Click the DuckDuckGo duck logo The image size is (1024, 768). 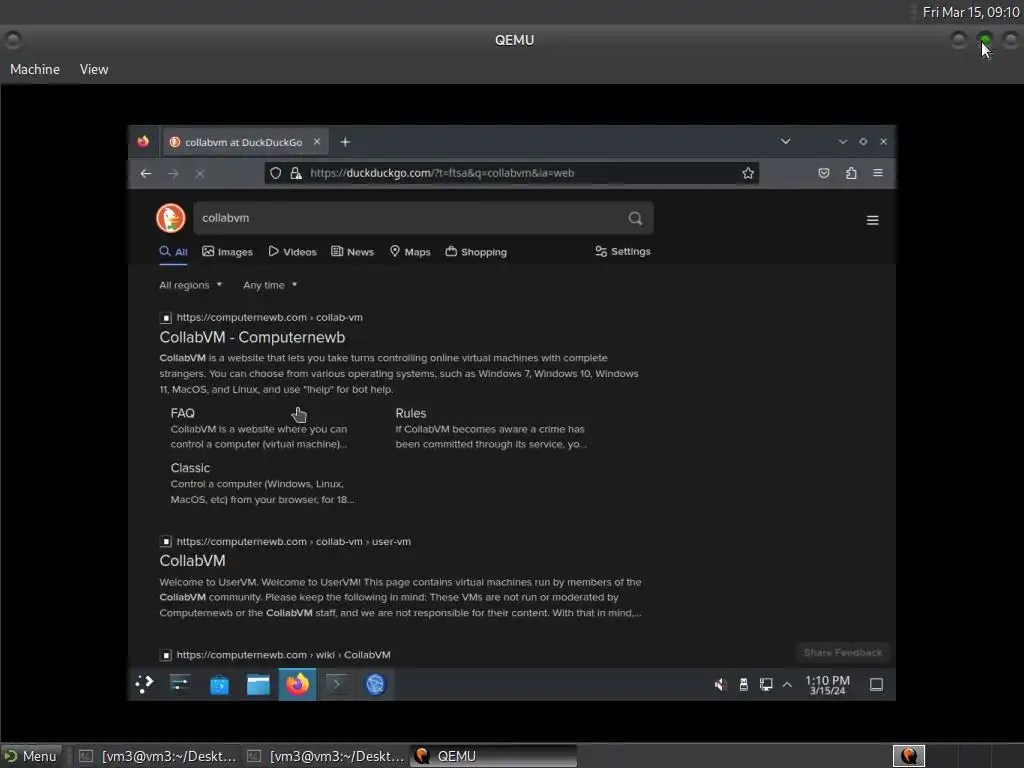coord(170,218)
